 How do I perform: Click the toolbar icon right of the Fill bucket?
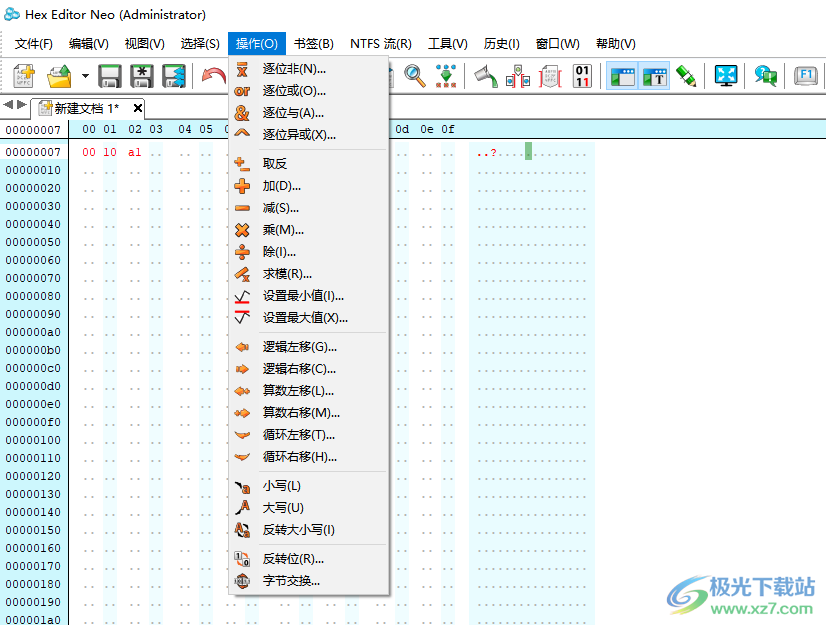518,76
